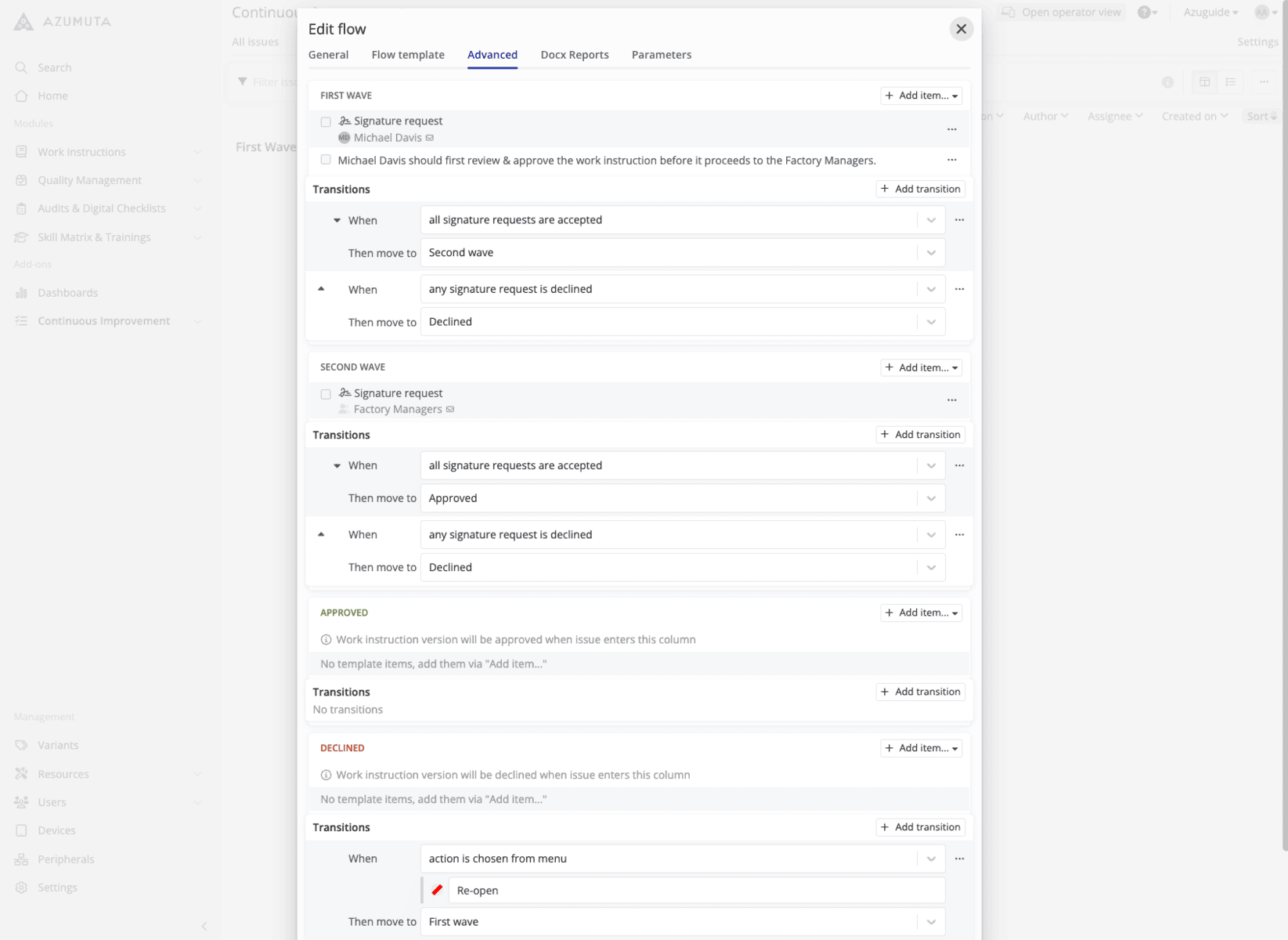Viewport: 1288px width, 940px height.
Task: Check the First Wave Signature request checkbox
Action: pos(326,122)
